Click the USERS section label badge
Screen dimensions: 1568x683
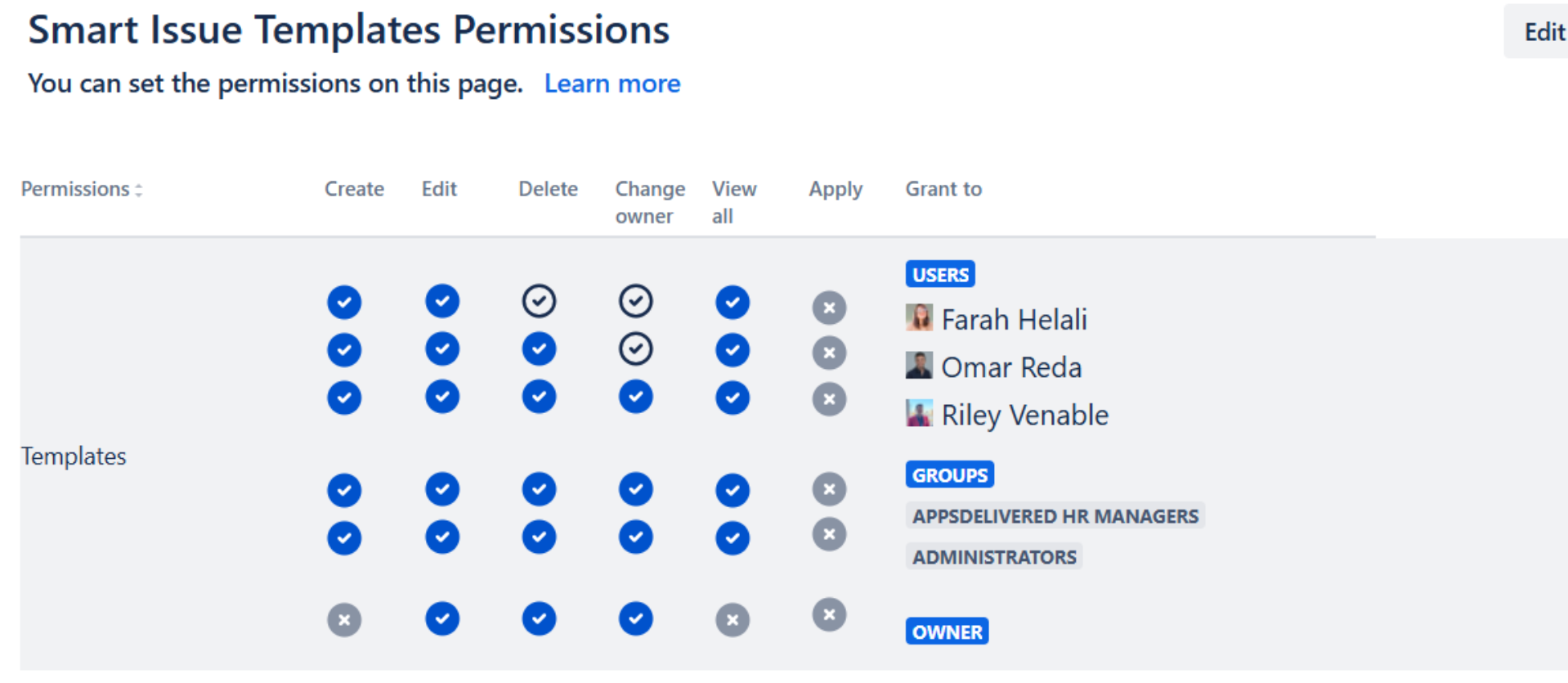click(940, 274)
